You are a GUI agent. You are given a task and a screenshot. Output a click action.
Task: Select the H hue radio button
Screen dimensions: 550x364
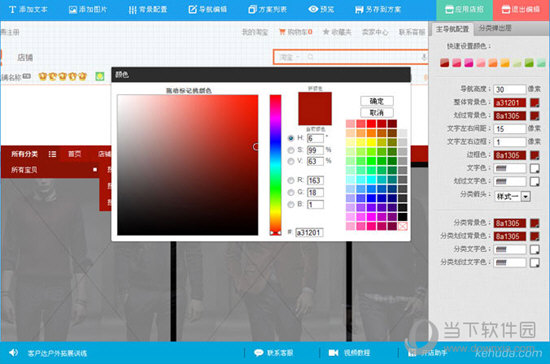coord(291,138)
